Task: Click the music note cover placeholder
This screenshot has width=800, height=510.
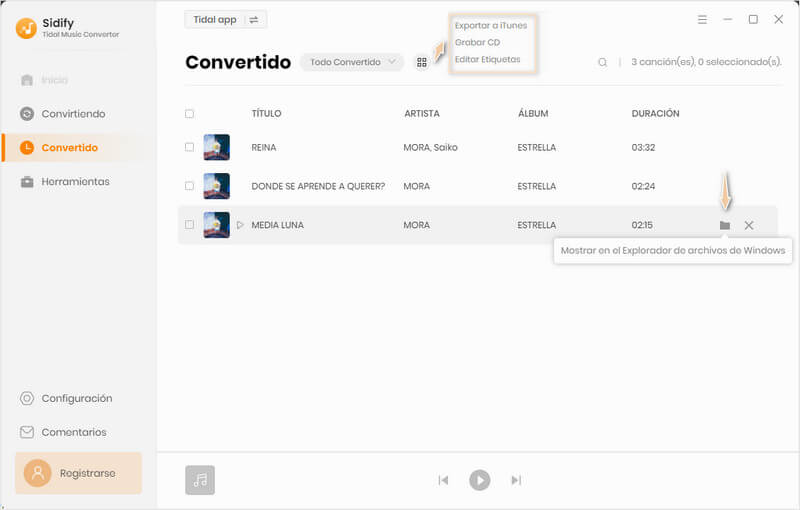Action: coord(200,480)
